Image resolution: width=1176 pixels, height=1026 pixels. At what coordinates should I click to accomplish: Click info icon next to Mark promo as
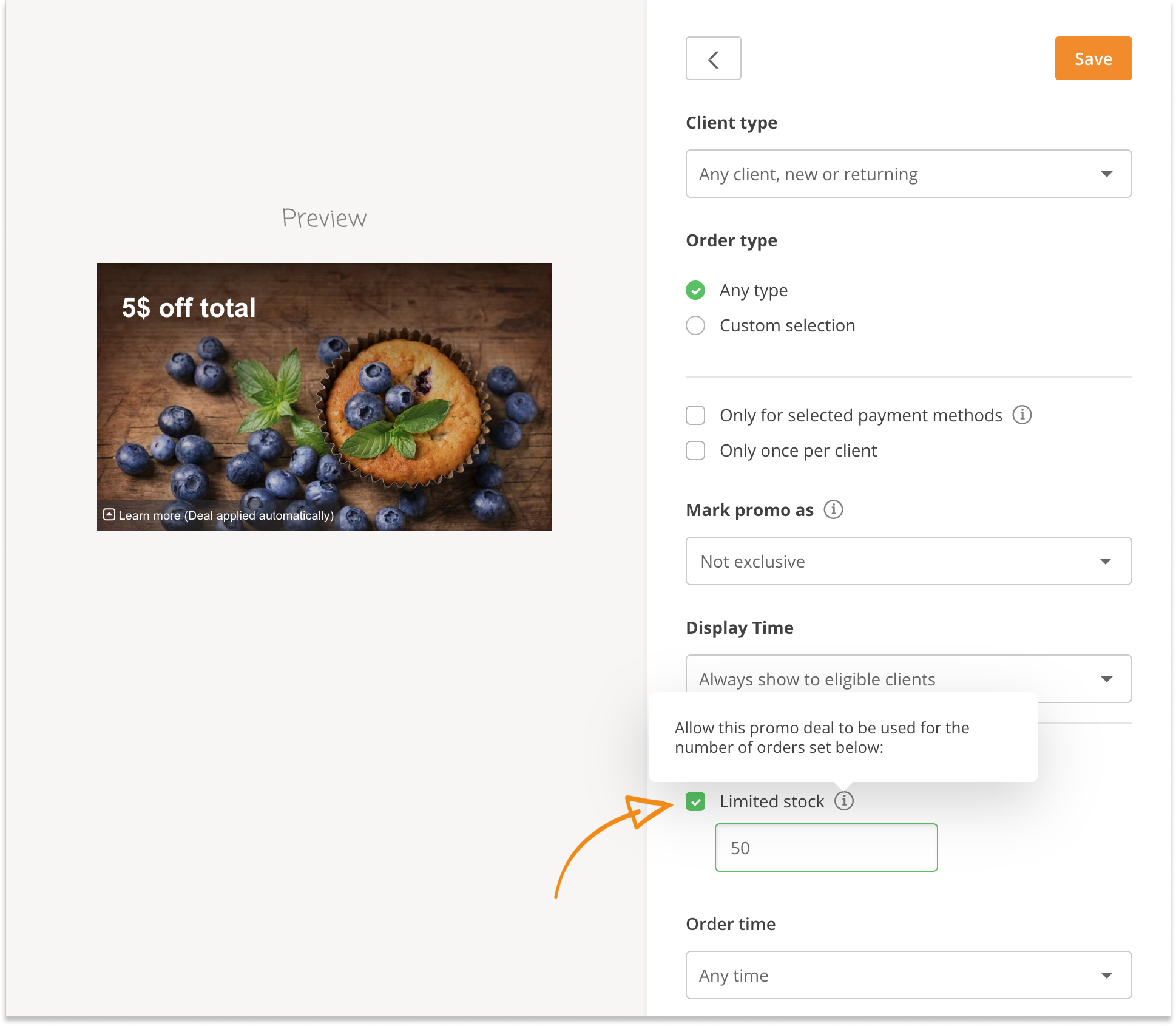pyautogui.click(x=833, y=509)
